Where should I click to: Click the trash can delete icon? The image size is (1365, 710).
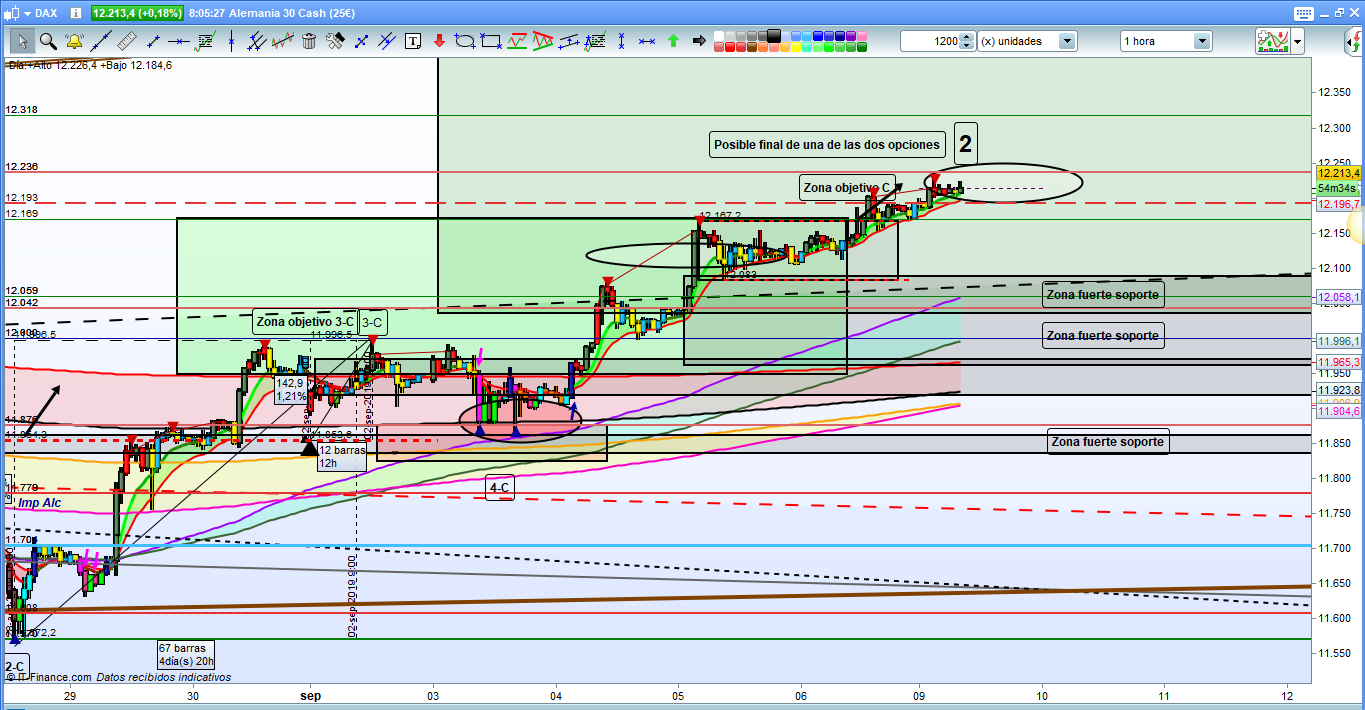click(x=309, y=41)
